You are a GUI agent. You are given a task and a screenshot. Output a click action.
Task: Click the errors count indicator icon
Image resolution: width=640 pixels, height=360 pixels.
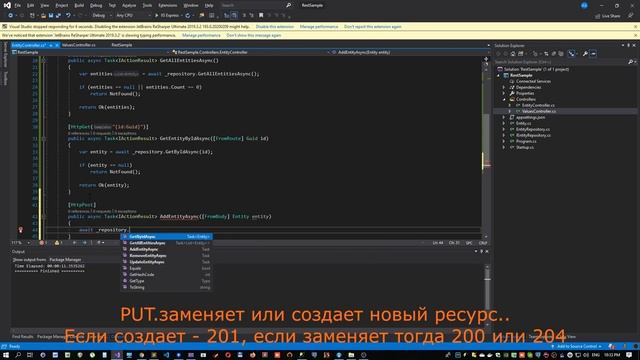(43, 243)
